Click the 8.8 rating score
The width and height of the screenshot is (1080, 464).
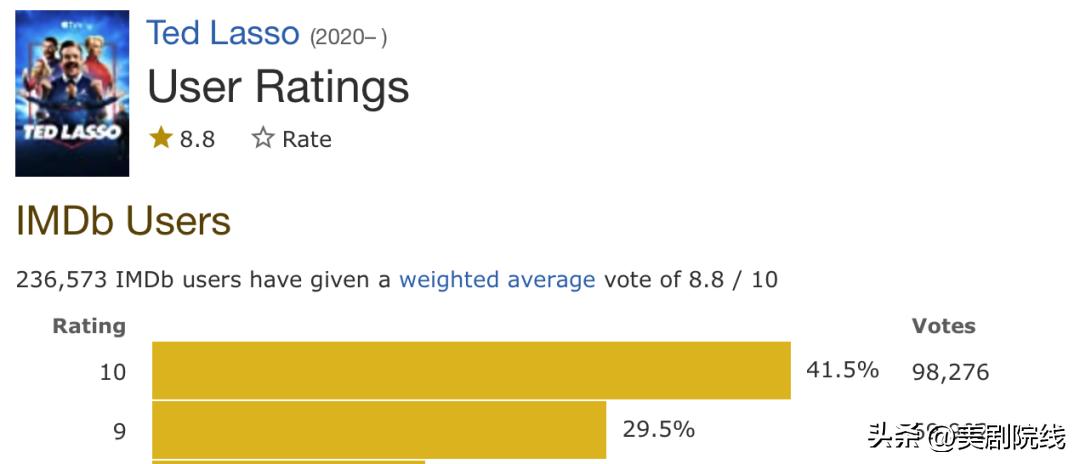click(x=197, y=139)
